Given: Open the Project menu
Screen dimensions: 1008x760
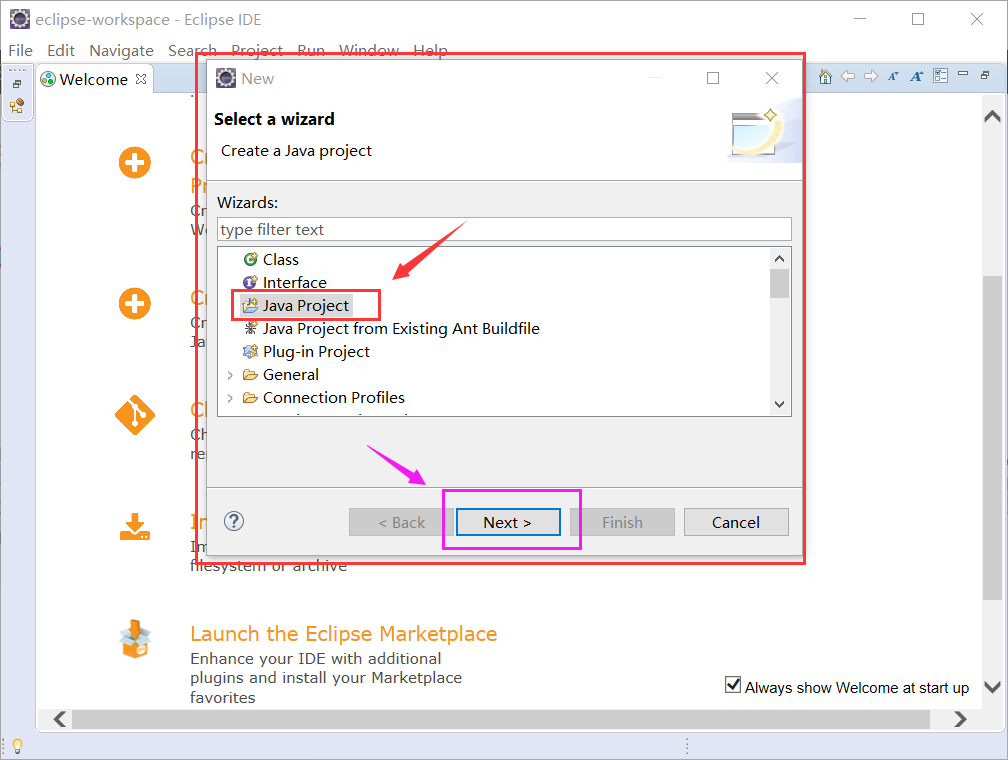Looking at the screenshot, I should (257, 50).
